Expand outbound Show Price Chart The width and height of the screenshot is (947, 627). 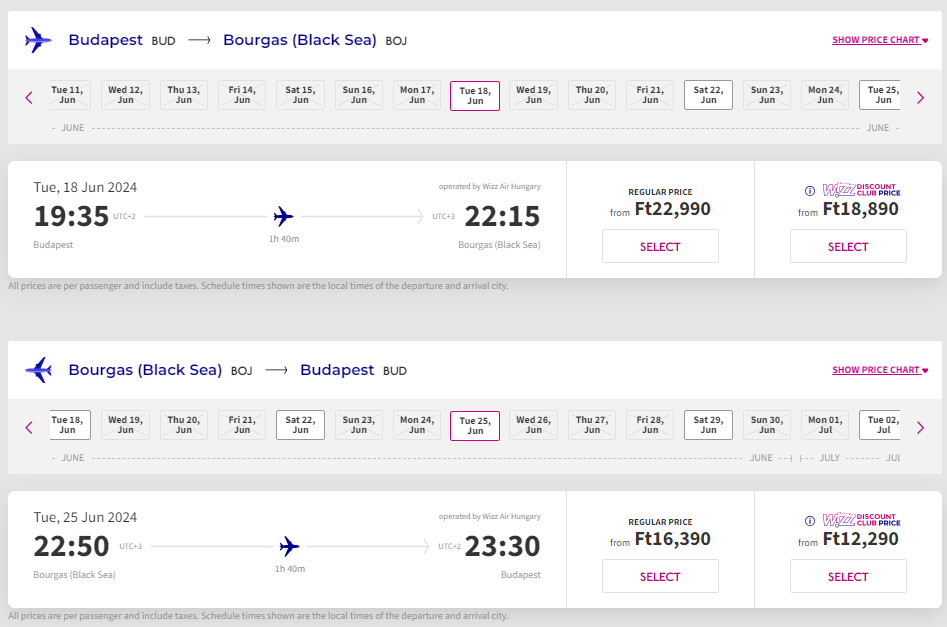(x=880, y=40)
